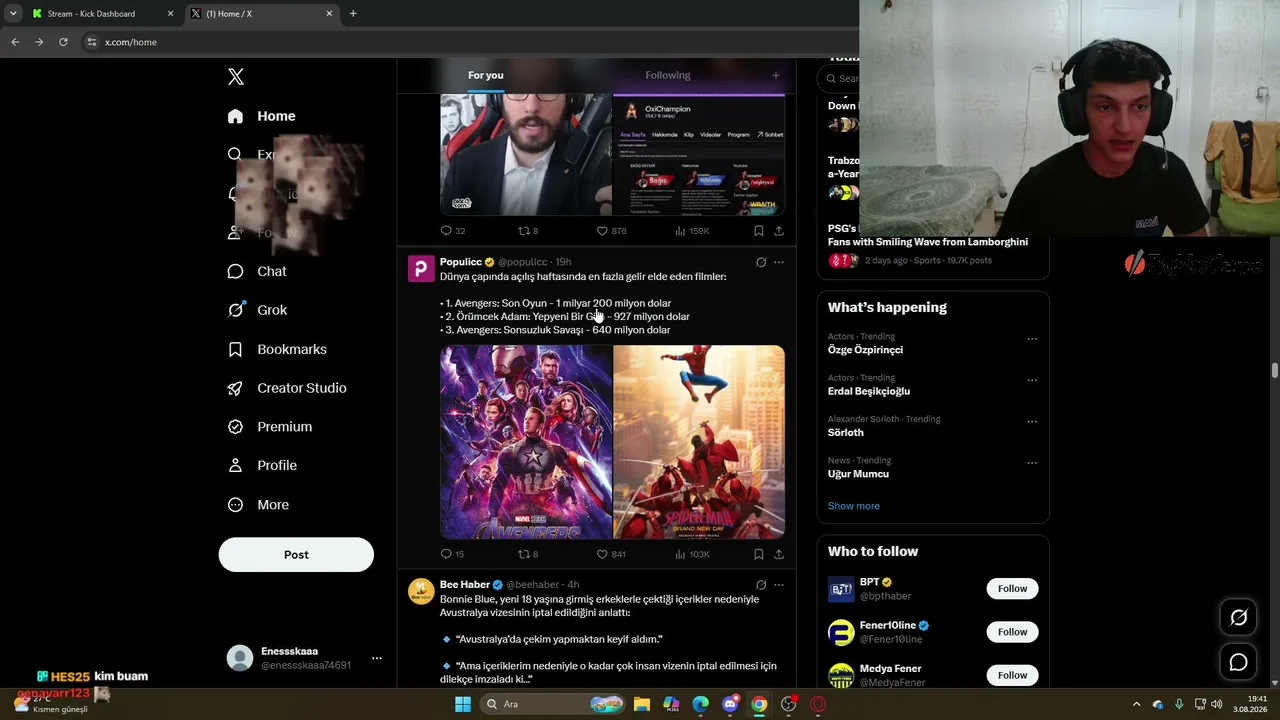
Task: Share the Populicc post
Action: click(x=779, y=554)
